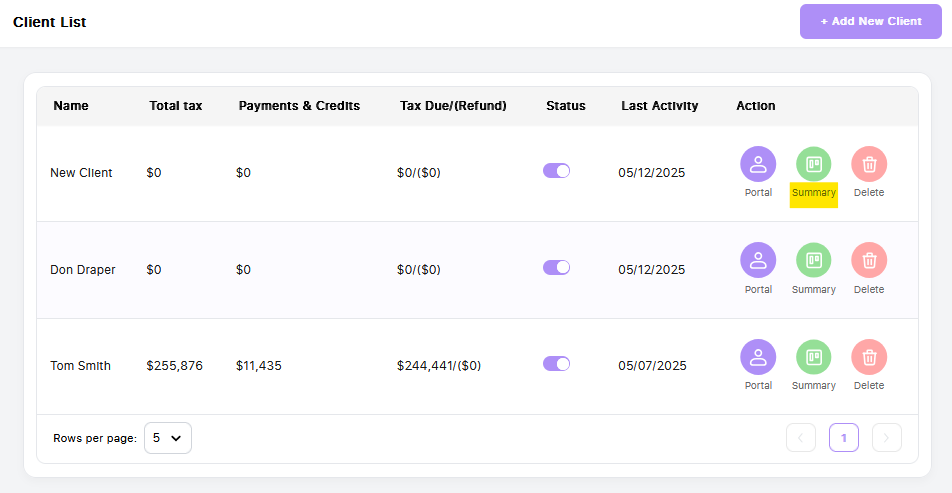Click the Action column header
This screenshot has height=493, width=952.
click(x=755, y=106)
